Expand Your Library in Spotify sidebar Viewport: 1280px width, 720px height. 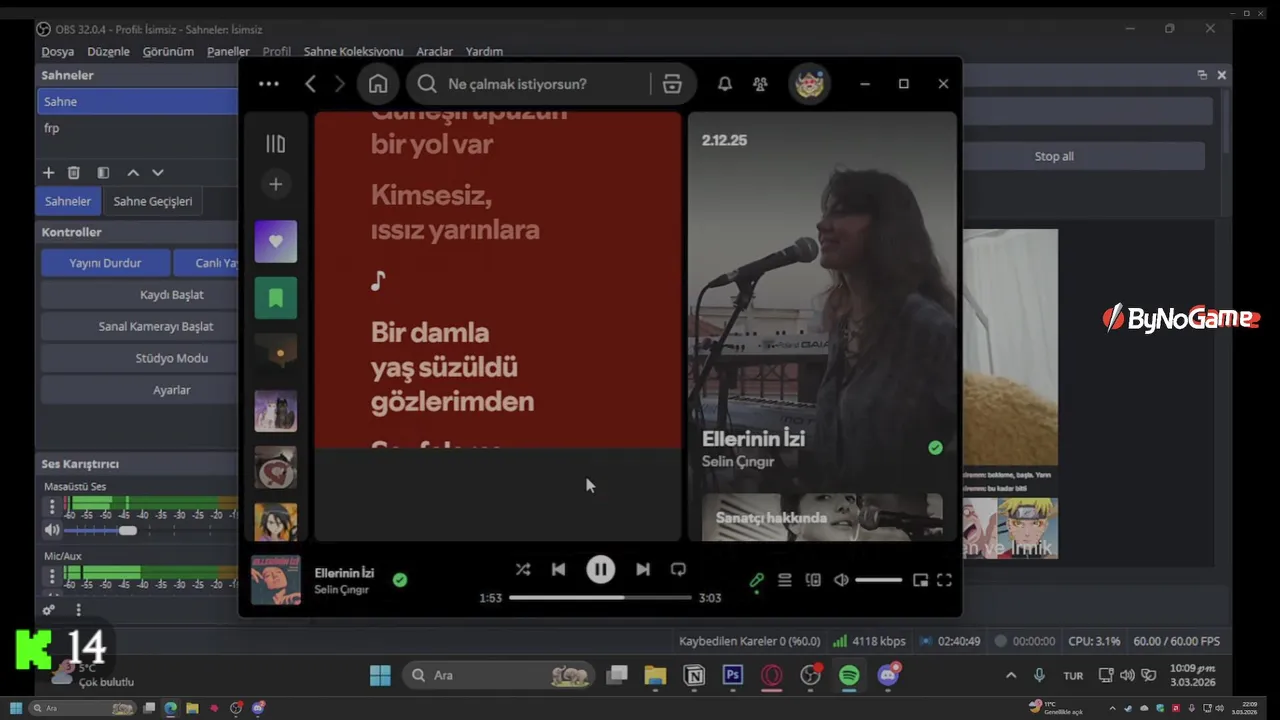pyautogui.click(x=275, y=144)
